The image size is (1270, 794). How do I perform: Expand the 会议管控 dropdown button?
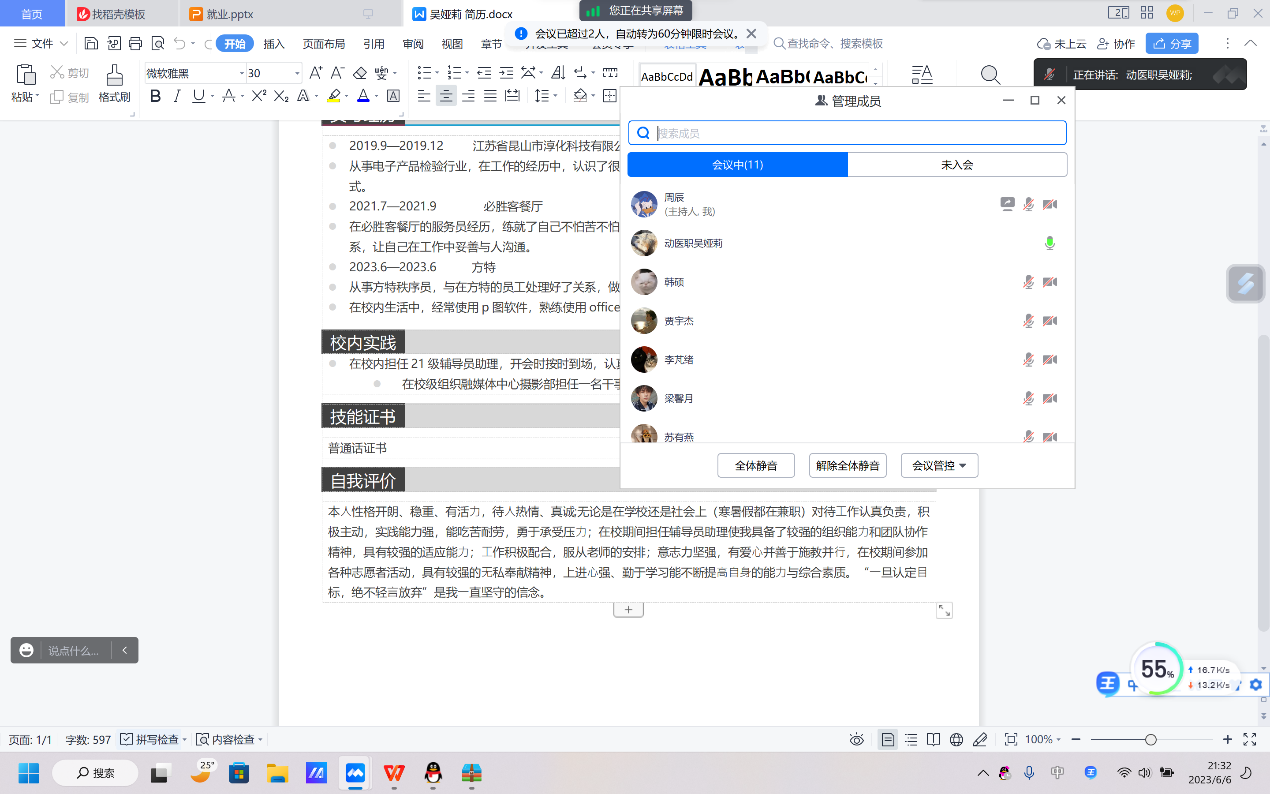point(939,466)
